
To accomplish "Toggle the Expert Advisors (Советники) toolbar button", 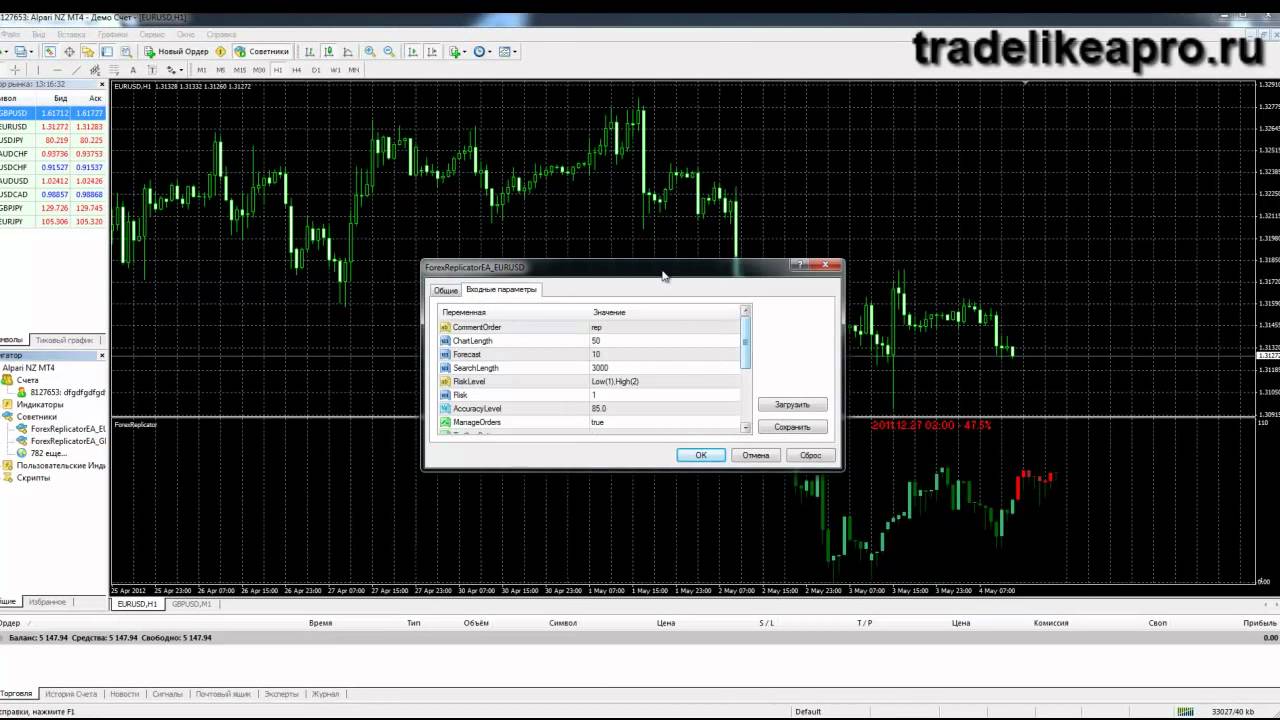I will (x=262, y=51).
